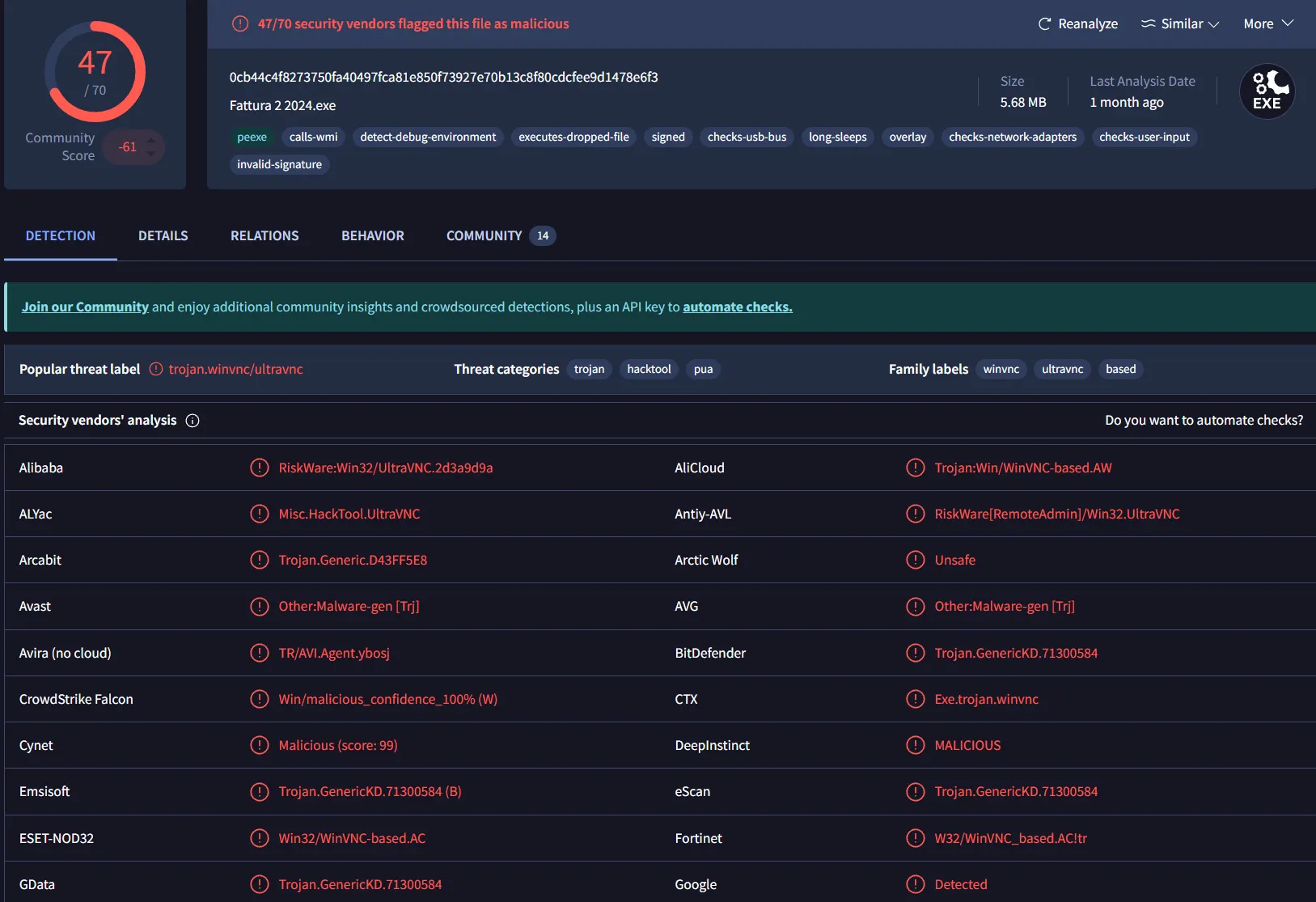
Task: Click the alert icon next to CrowdStrike Falcon's detection
Action: coord(259,699)
